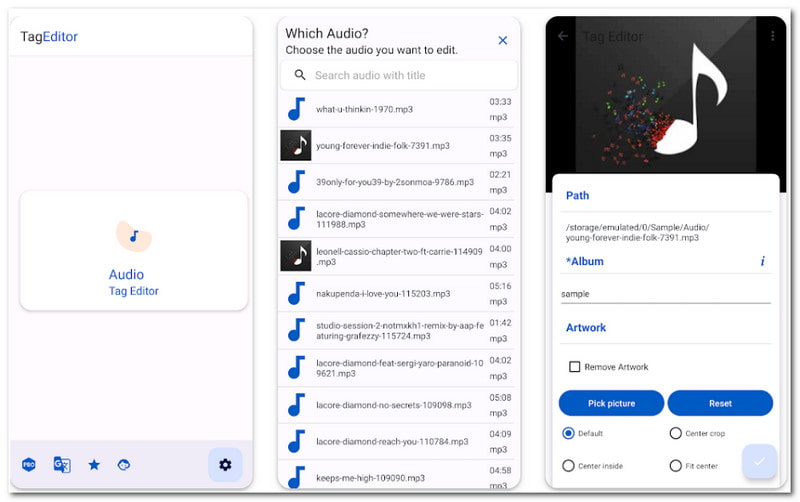800x502 pixels.
Task: Select the Fit center option
Action: [x=676, y=466]
